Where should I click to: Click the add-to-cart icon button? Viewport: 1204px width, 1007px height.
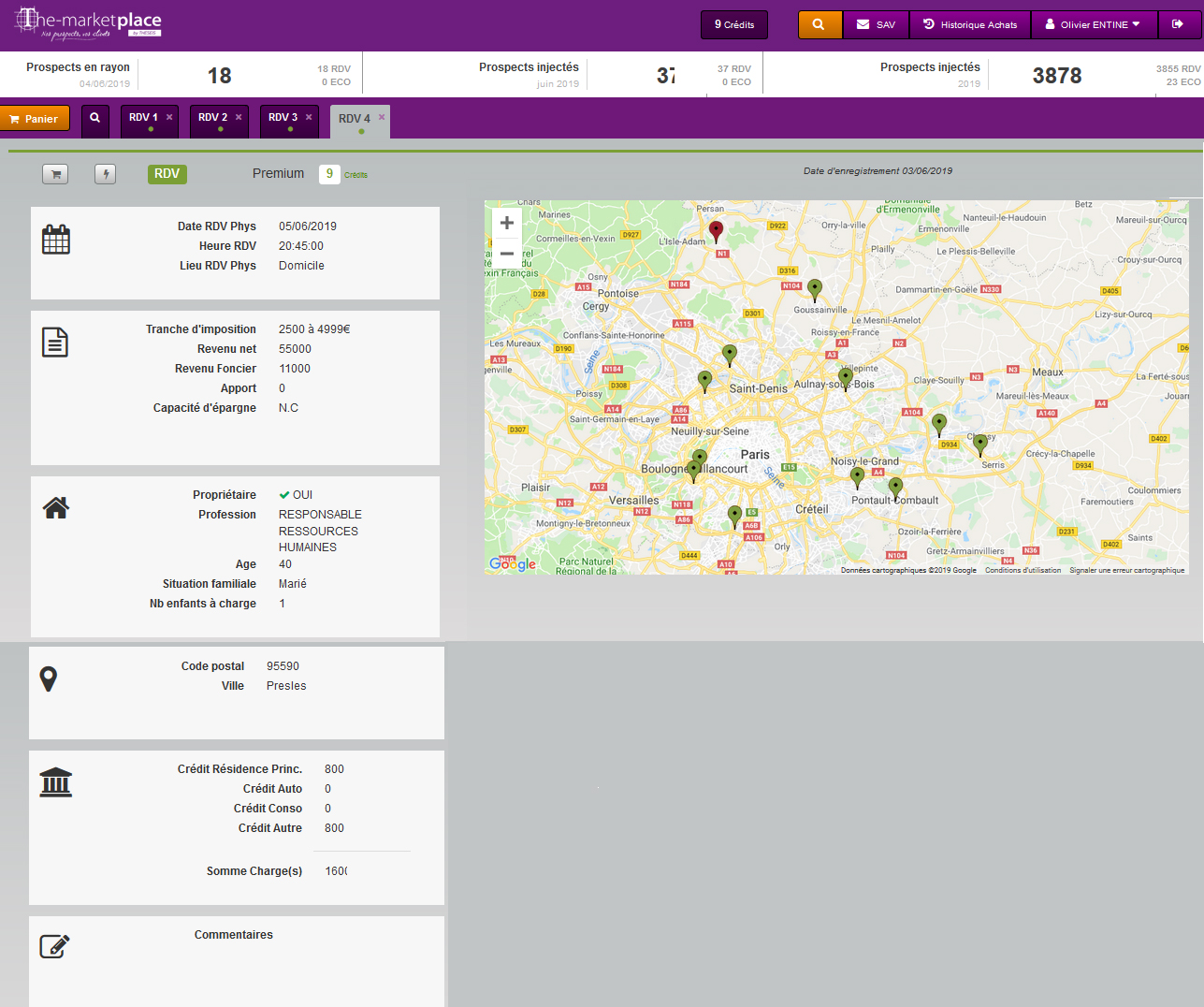pyautogui.click(x=55, y=174)
